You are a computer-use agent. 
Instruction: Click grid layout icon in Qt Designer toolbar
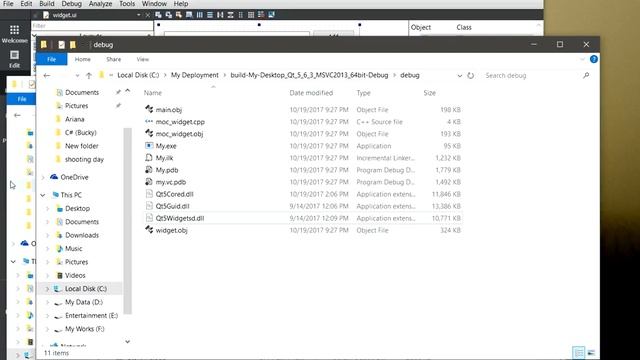[251, 15]
